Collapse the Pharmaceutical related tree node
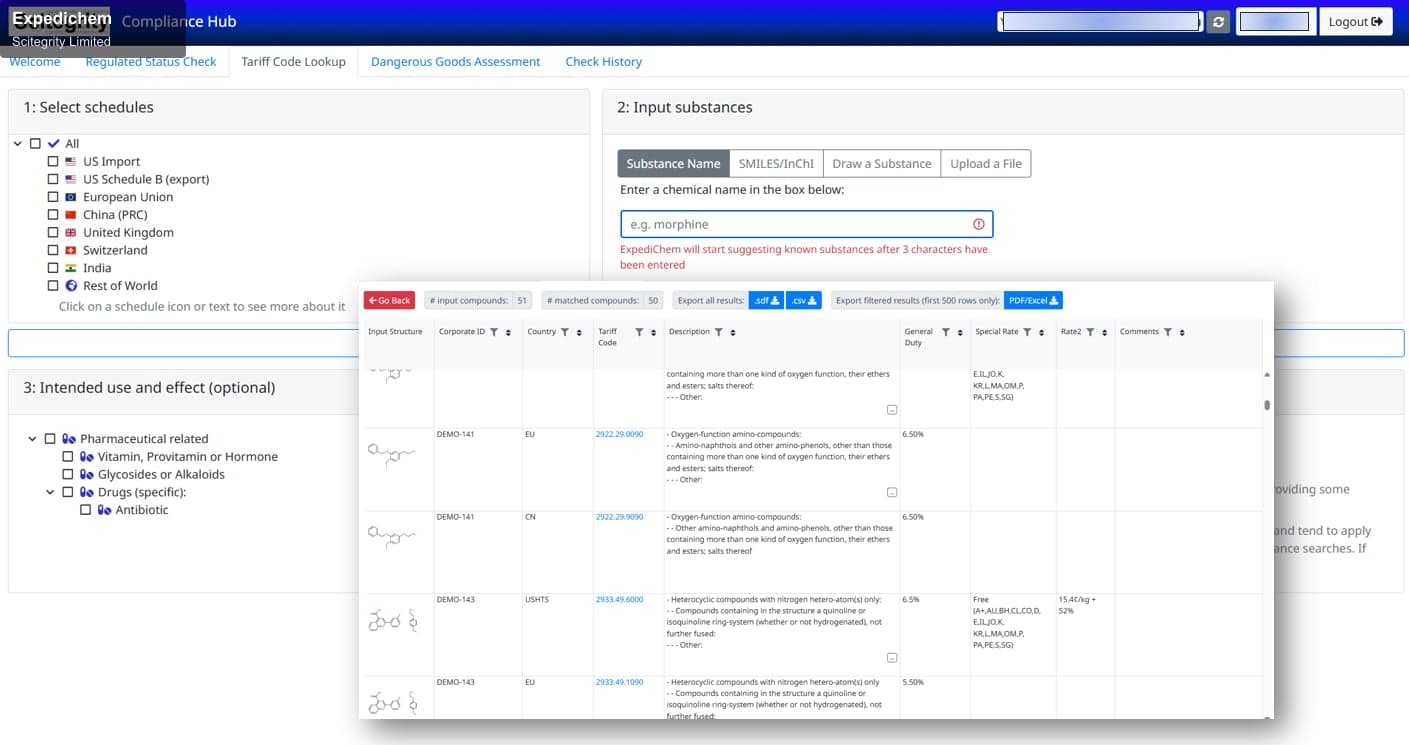The width and height of the screenshot is (1409, 745). pos(33,439)
